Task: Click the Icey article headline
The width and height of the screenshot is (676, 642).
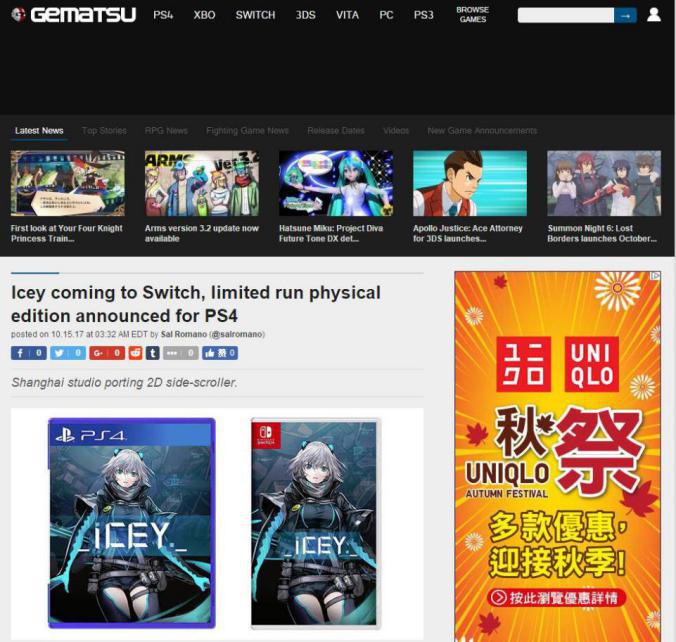Action: 196,304
